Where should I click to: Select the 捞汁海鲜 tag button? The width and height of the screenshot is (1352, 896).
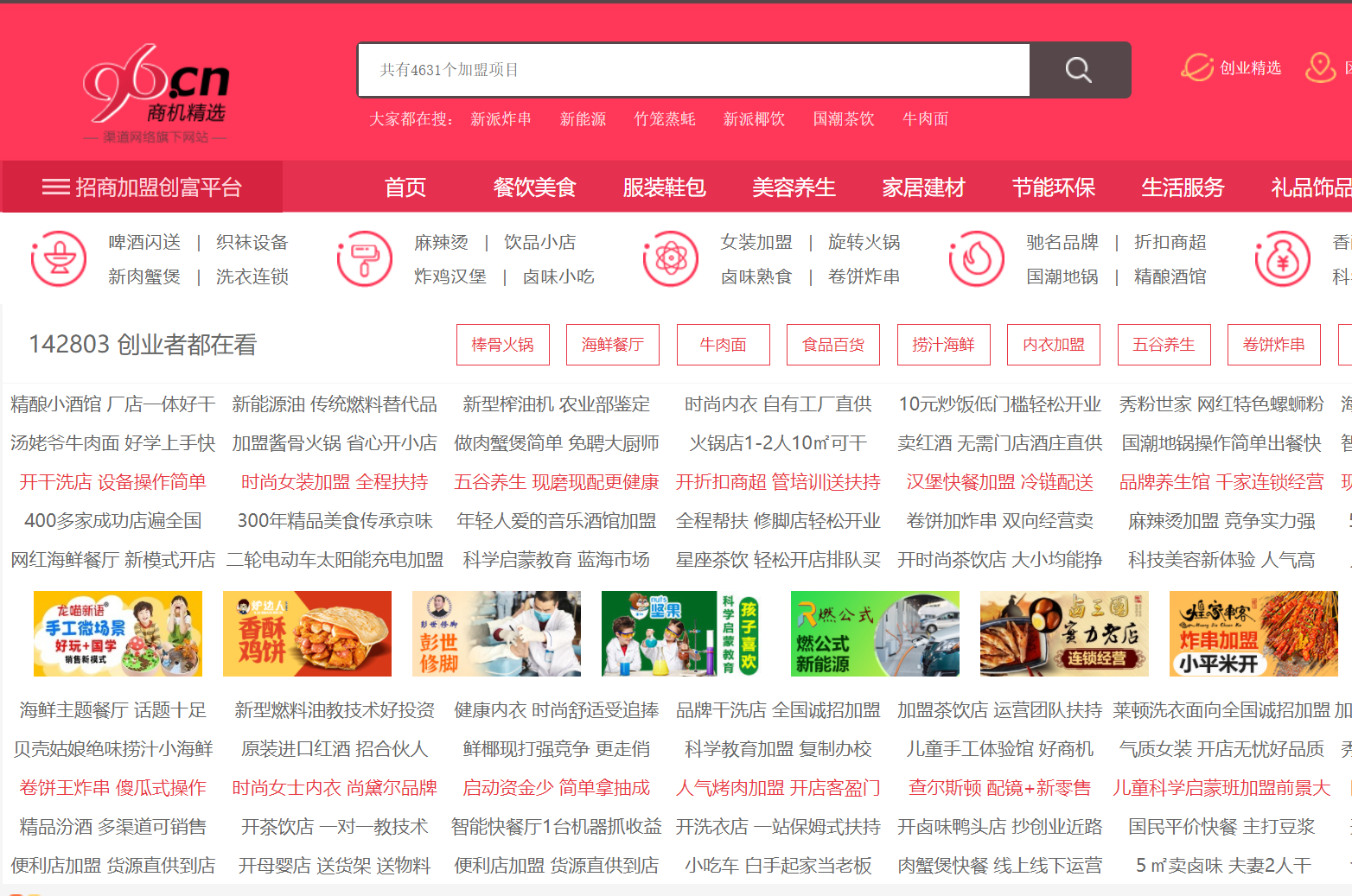pos(943,344)
